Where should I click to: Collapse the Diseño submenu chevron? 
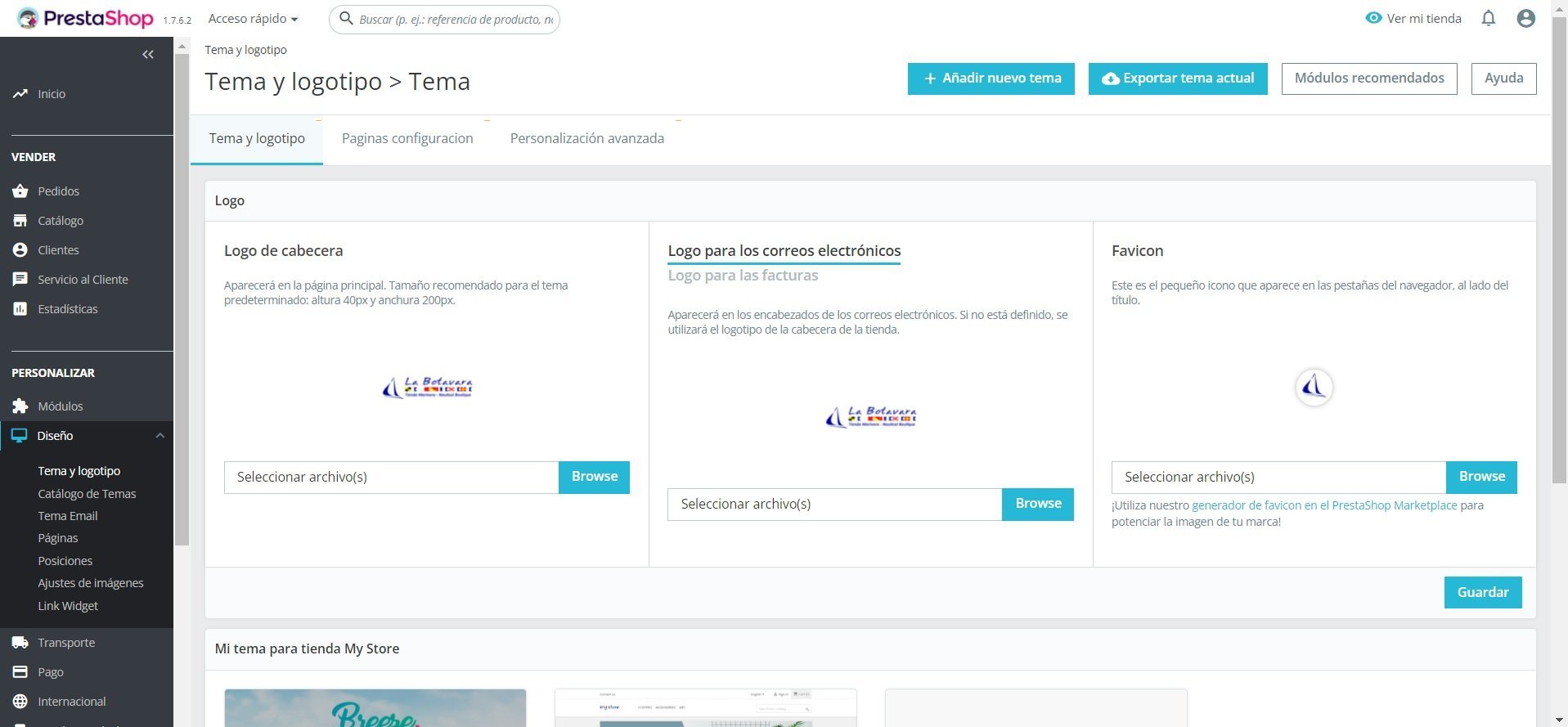coord(160,436)
